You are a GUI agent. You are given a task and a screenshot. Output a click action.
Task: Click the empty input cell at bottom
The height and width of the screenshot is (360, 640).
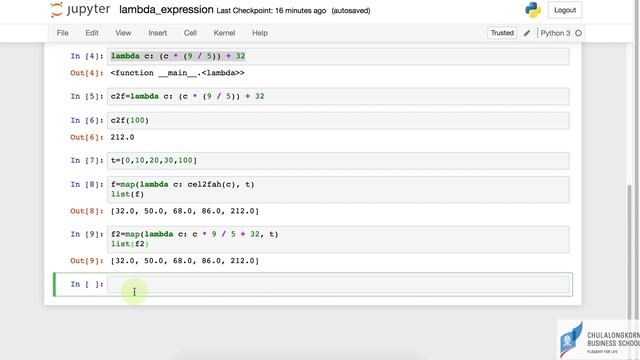338,284
